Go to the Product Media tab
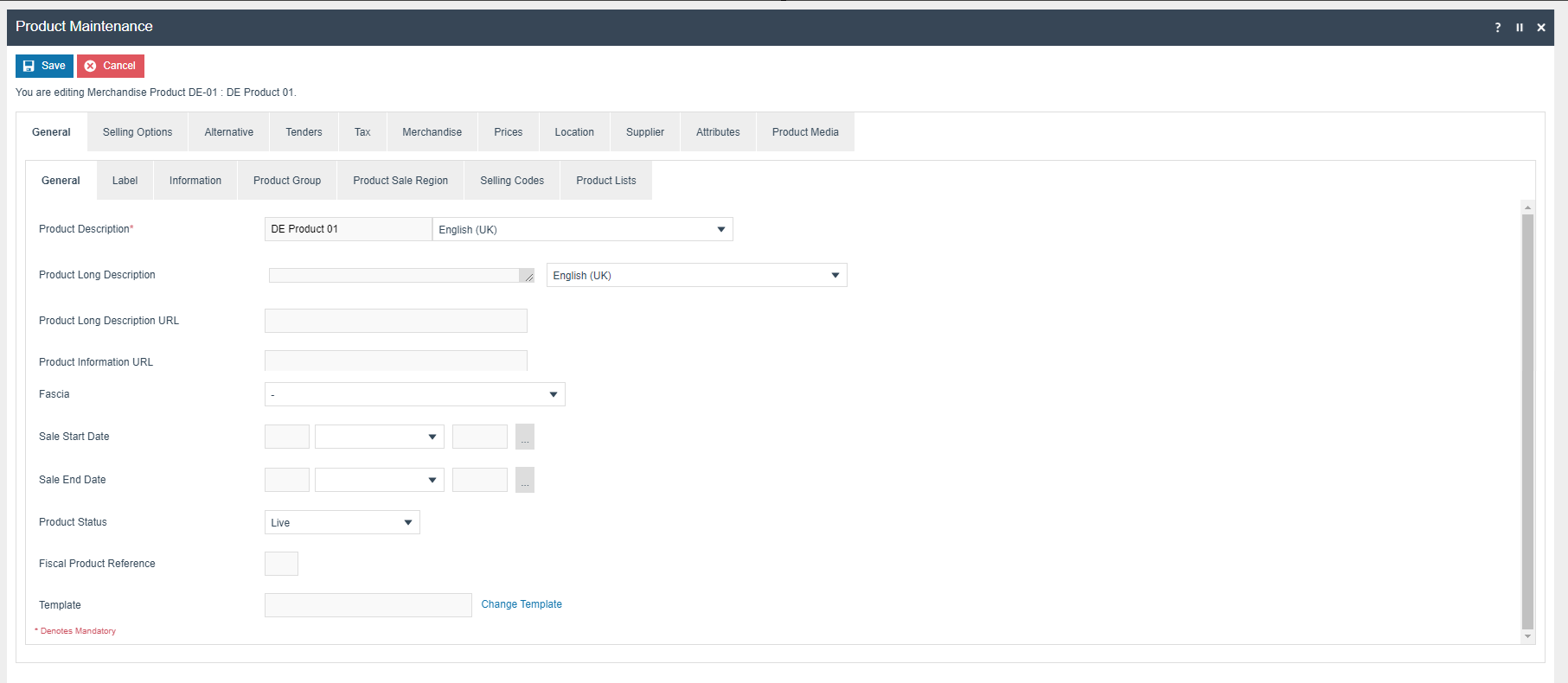1568x683 pixels. (805, 132)
